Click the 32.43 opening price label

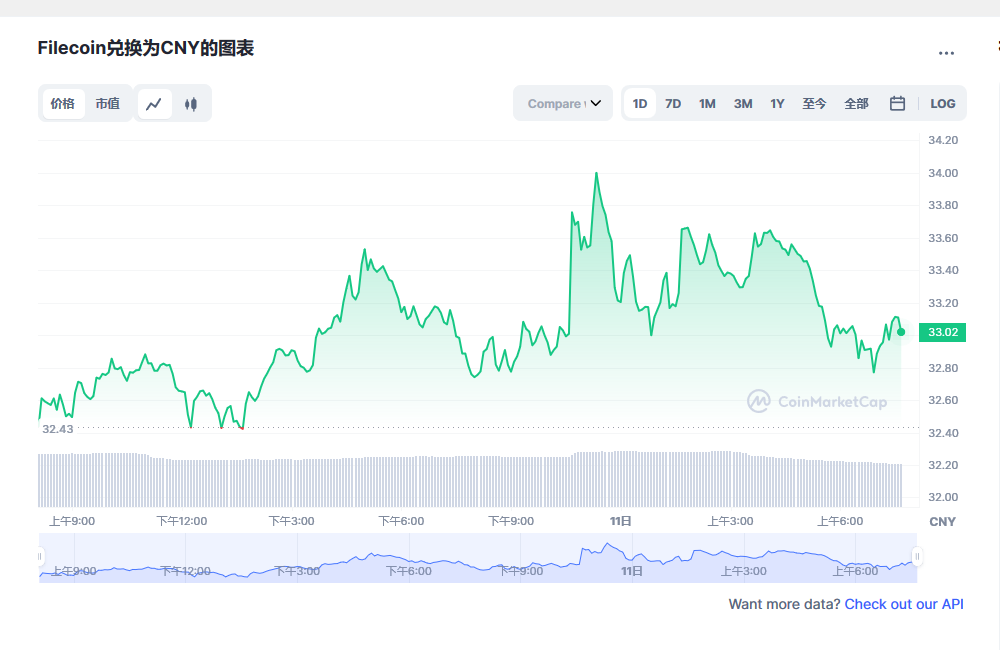click(x=57, y=429)
